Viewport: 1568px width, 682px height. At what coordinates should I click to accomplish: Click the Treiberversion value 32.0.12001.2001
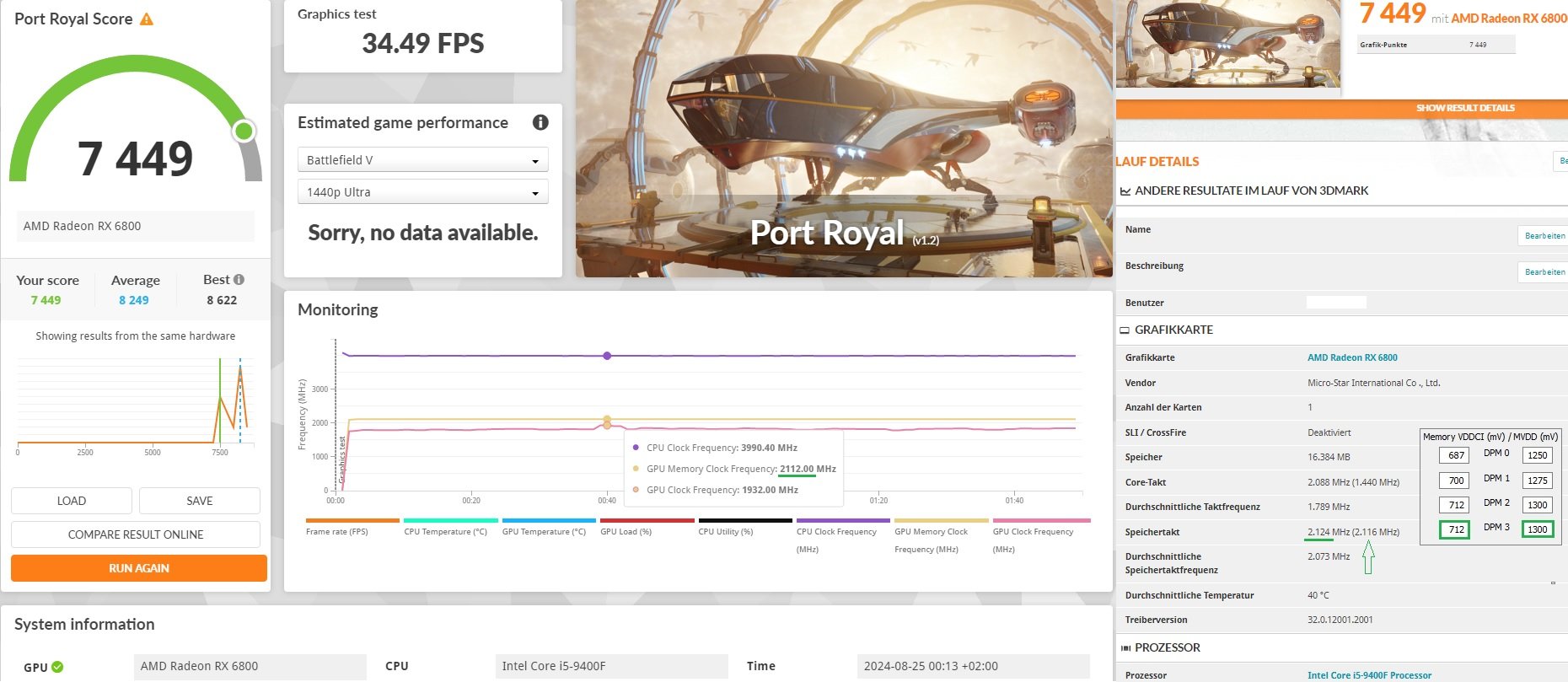coord(1340,620)
